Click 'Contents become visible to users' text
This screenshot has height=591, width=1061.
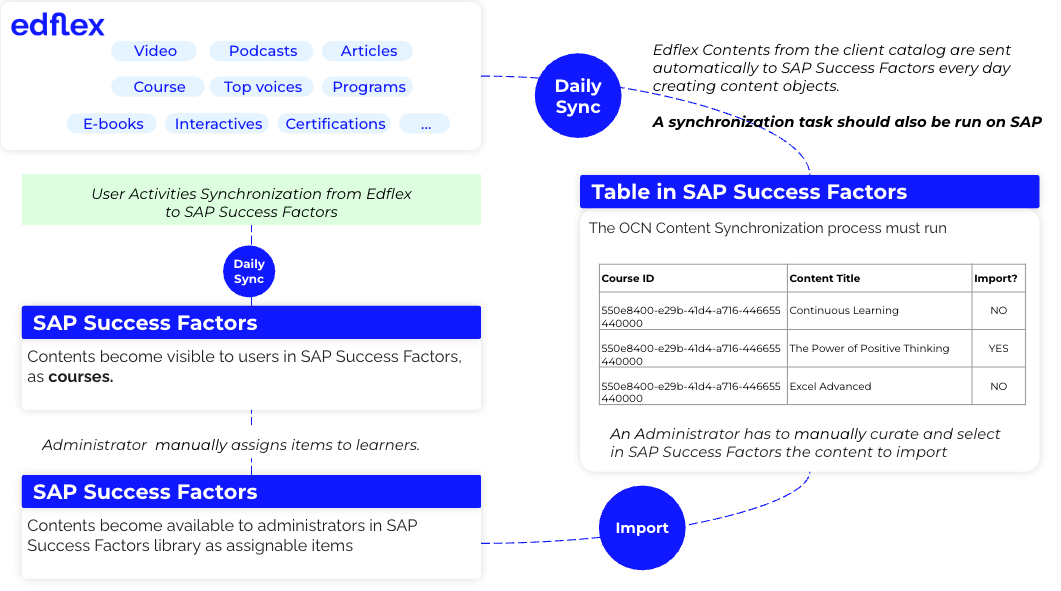coord(244,366)
